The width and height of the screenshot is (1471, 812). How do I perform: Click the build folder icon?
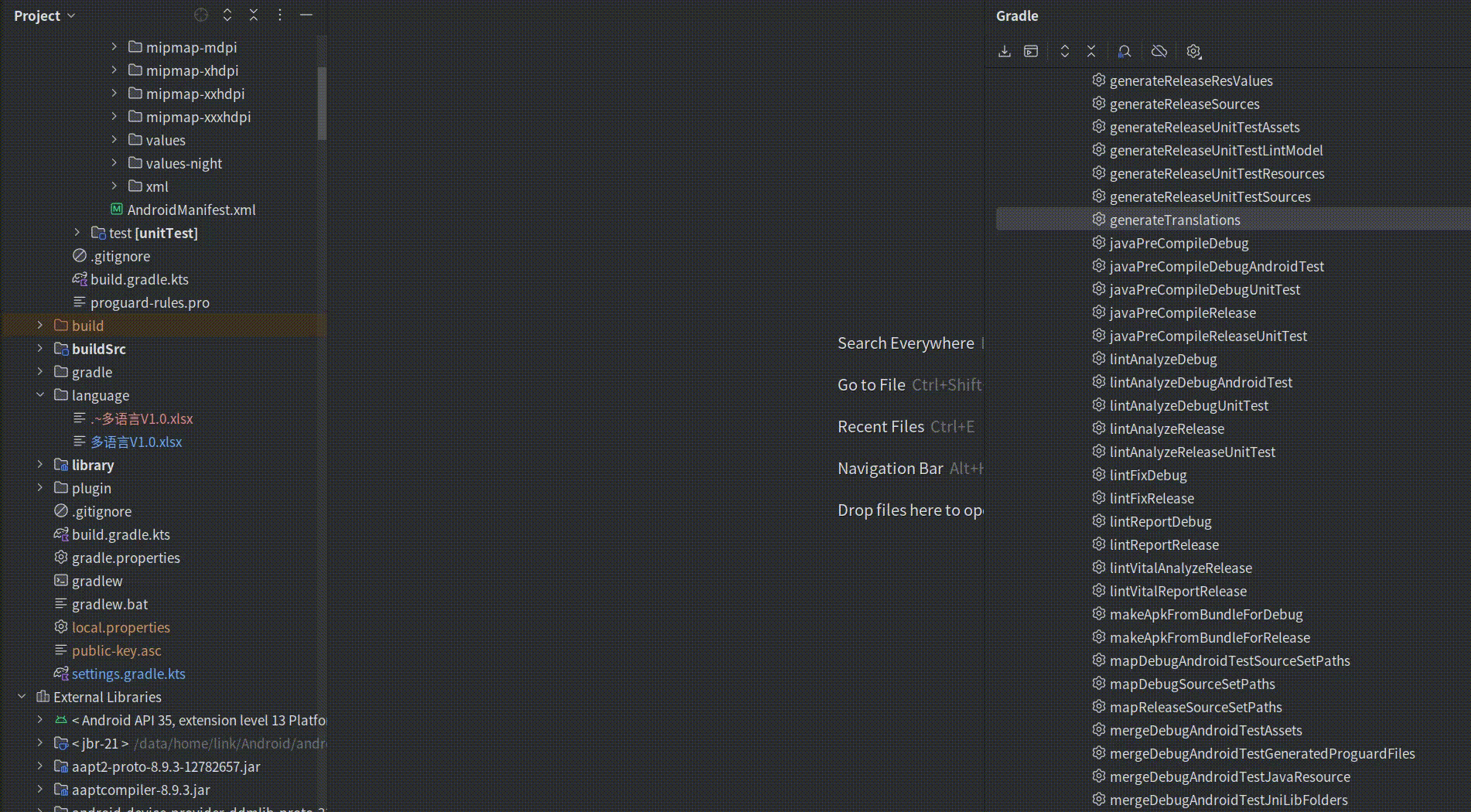[61, 326]
